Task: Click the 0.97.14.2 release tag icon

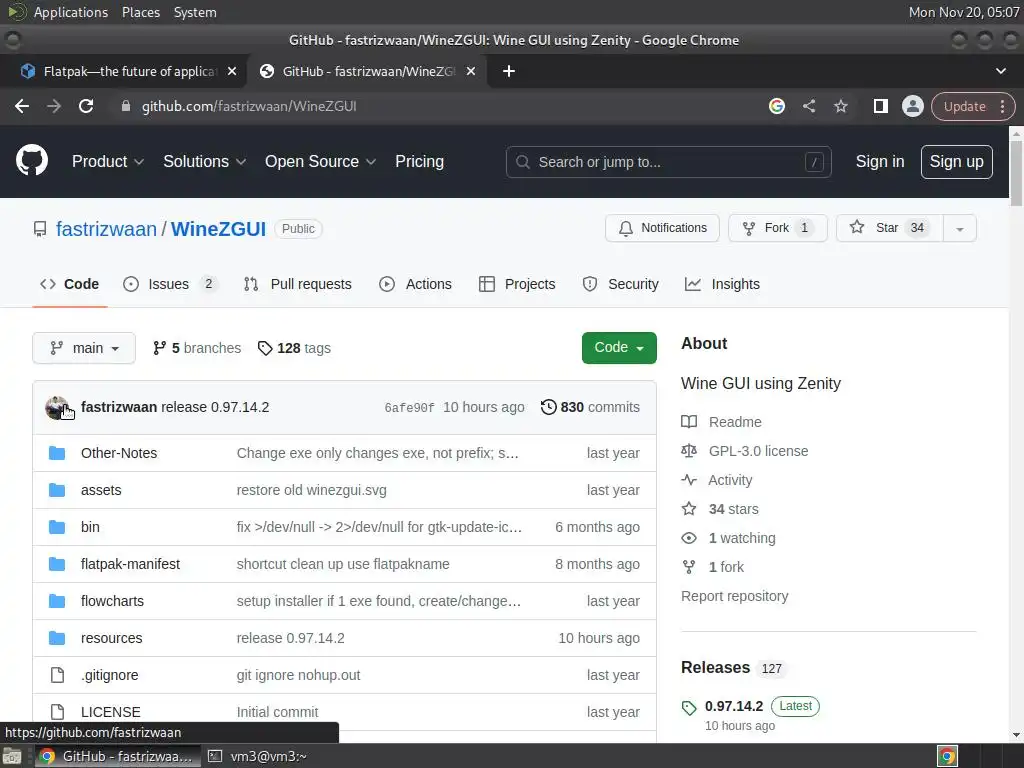Action: click(x=689, y=707)
